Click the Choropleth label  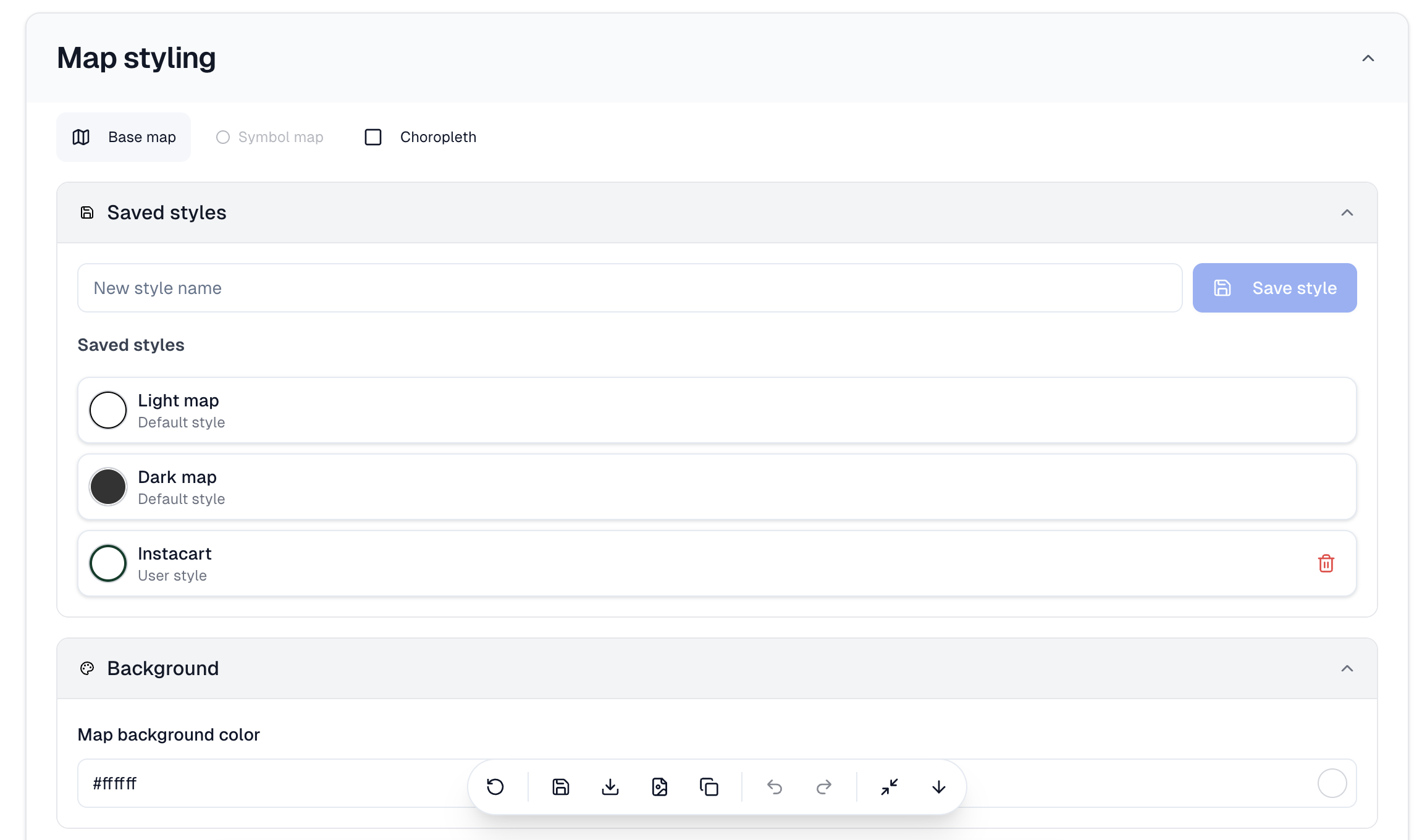(438, 137)
